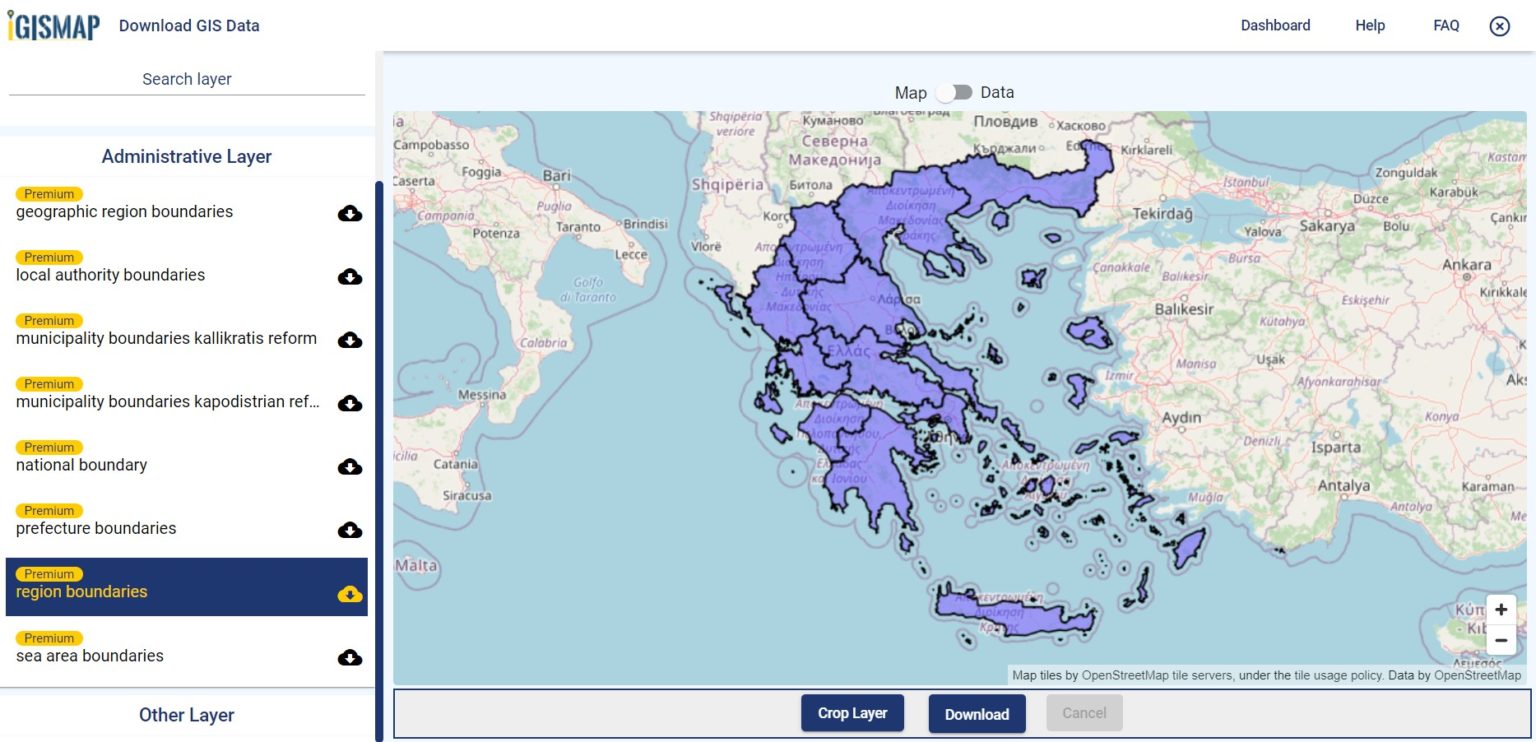The width and height of the screenshot is (1536, 742).
Task: Click the circular close icon top right
Action: coord(1499,26)
